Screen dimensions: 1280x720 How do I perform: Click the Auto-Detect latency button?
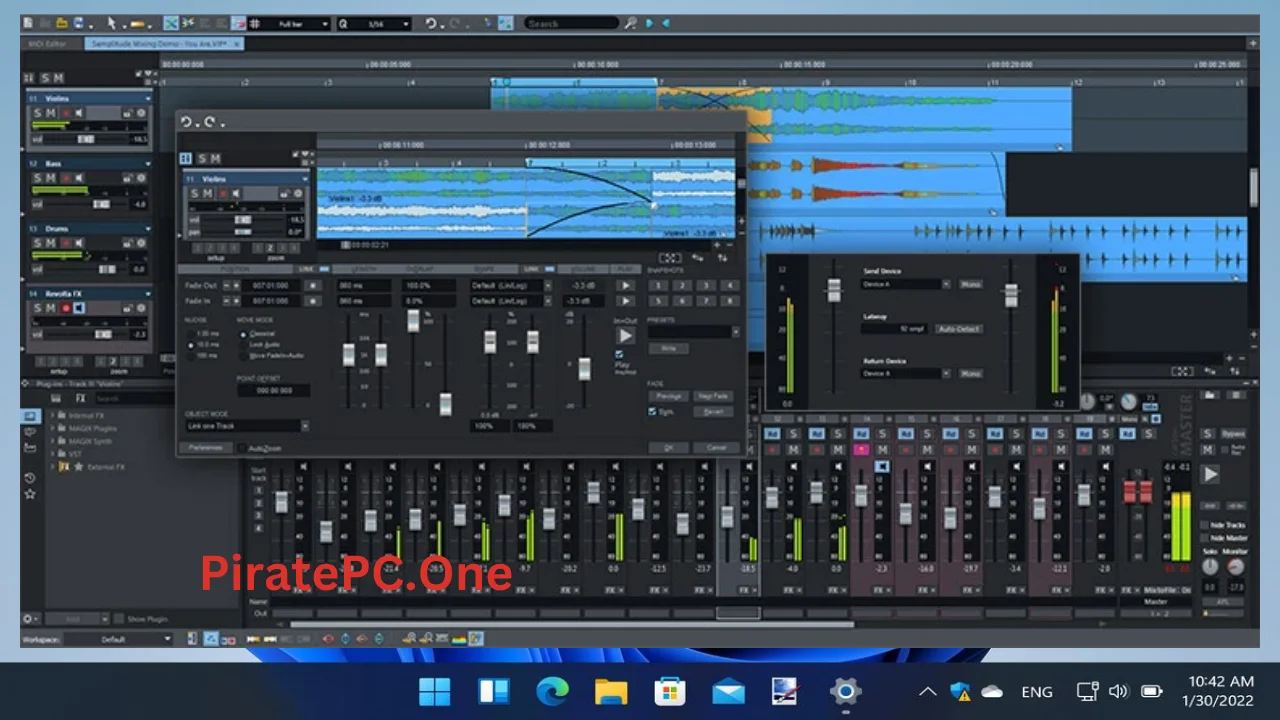[958, 328]
